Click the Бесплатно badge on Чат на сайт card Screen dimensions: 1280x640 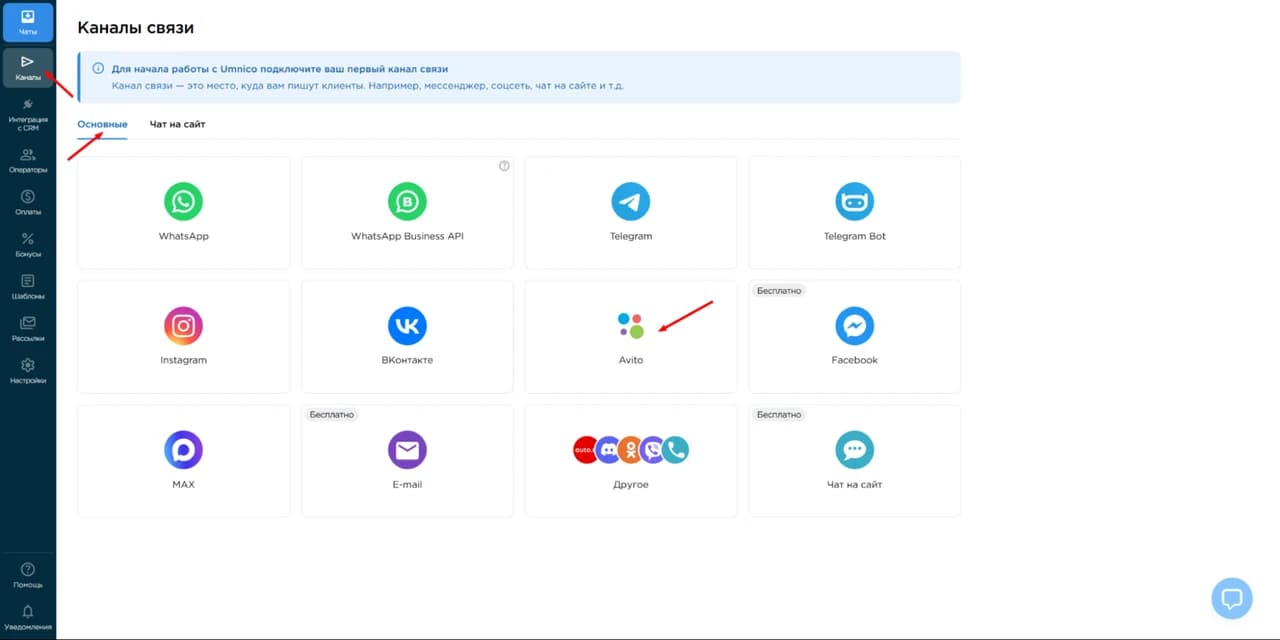coord(780,414)
